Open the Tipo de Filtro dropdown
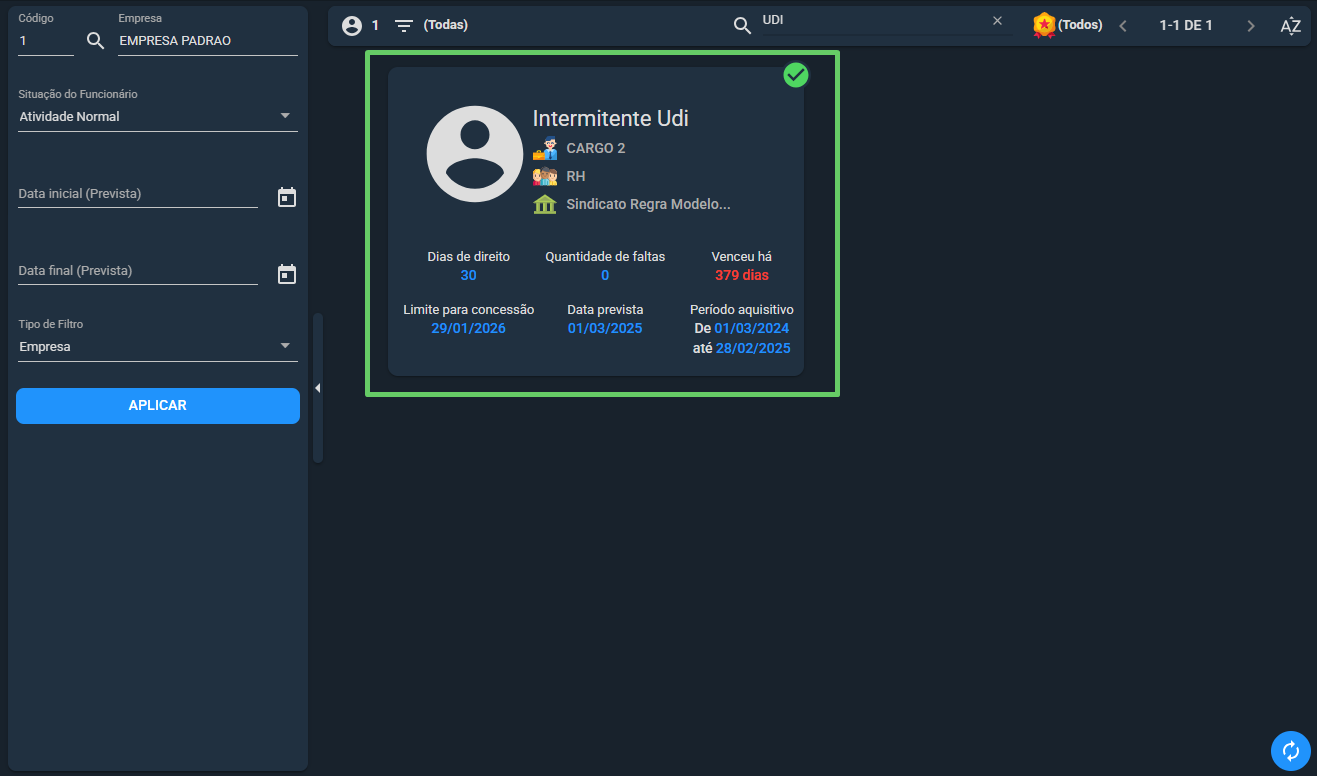This screenshot has height=776, width=1317. (x=158, y=347)
